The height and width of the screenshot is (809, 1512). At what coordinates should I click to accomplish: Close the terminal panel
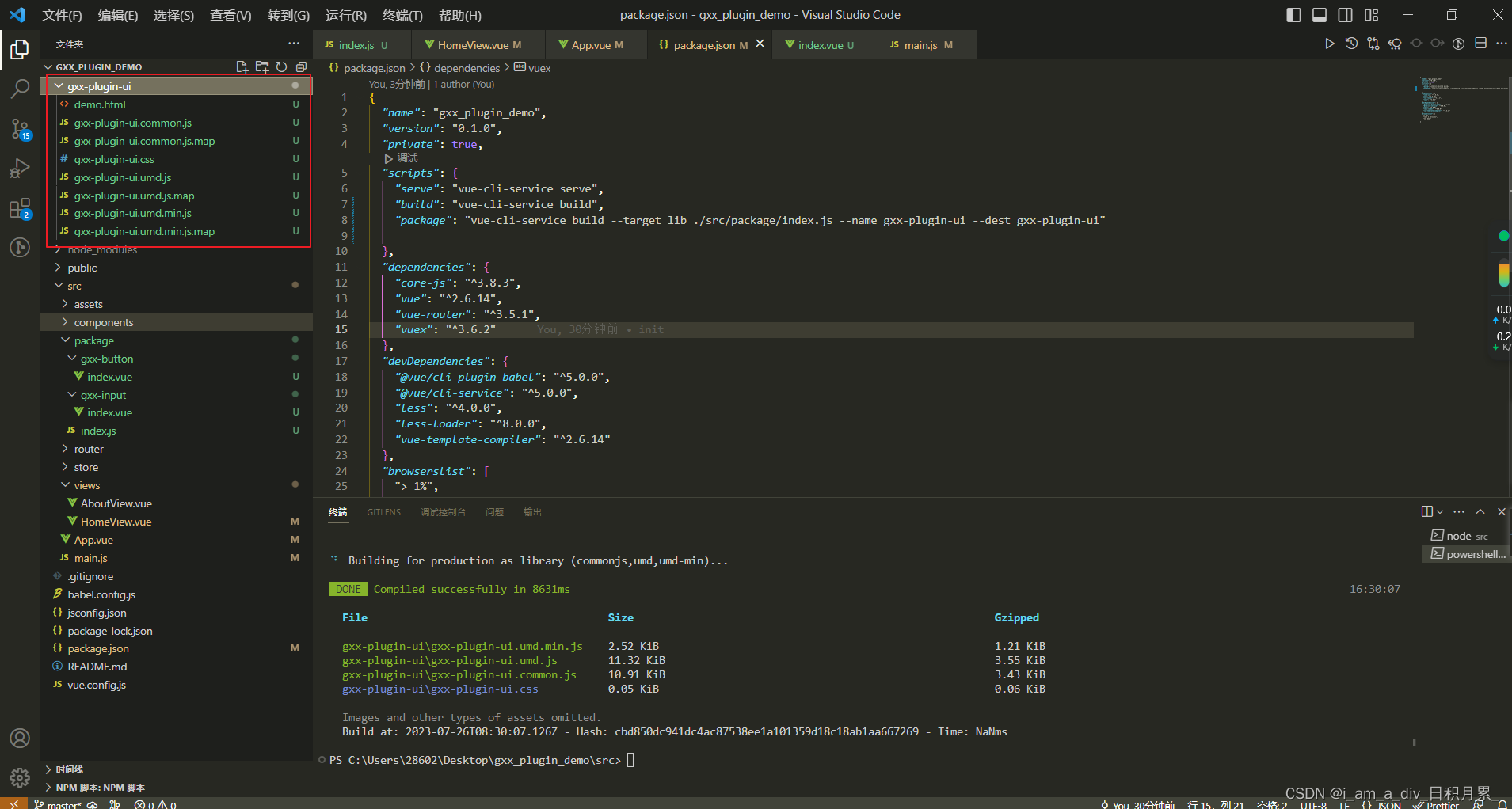(1501, 511)
